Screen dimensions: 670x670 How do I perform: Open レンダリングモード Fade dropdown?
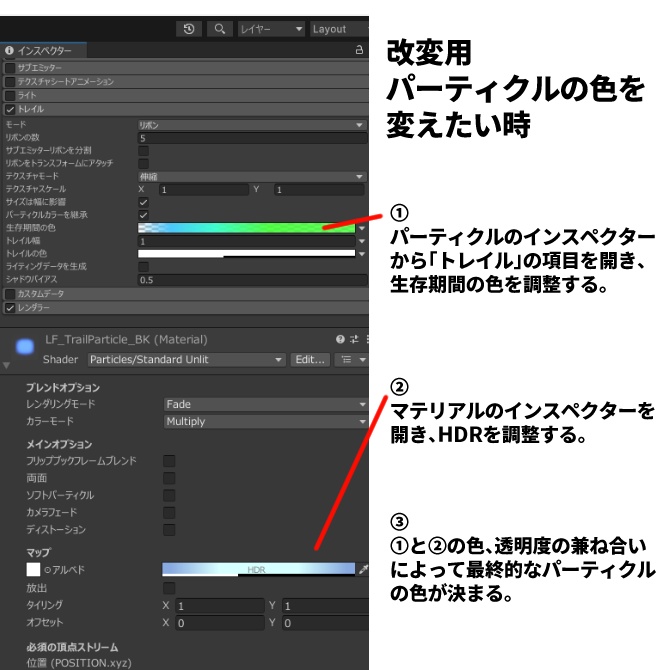[265, 404]
